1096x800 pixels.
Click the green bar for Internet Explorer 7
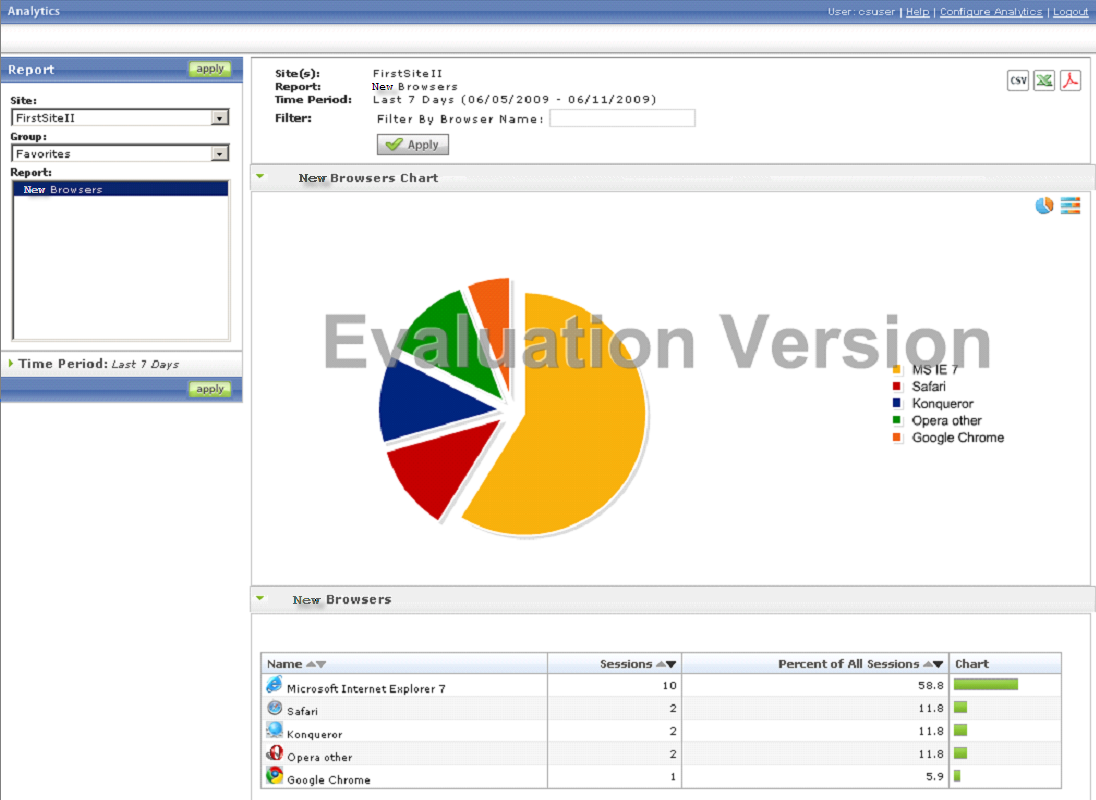pos(986,685)
